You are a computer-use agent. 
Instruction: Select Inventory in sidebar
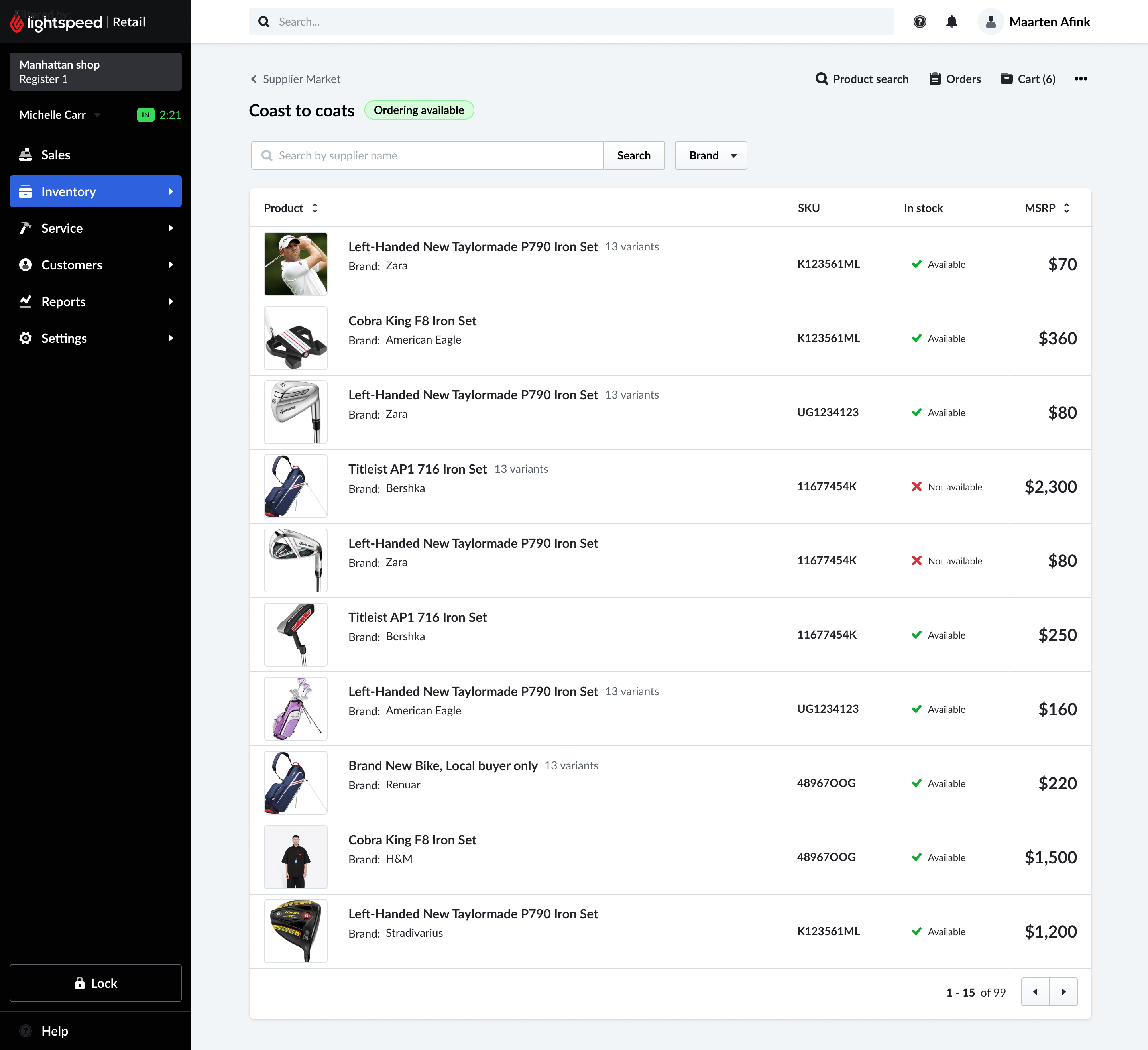[x=96, y=191]
